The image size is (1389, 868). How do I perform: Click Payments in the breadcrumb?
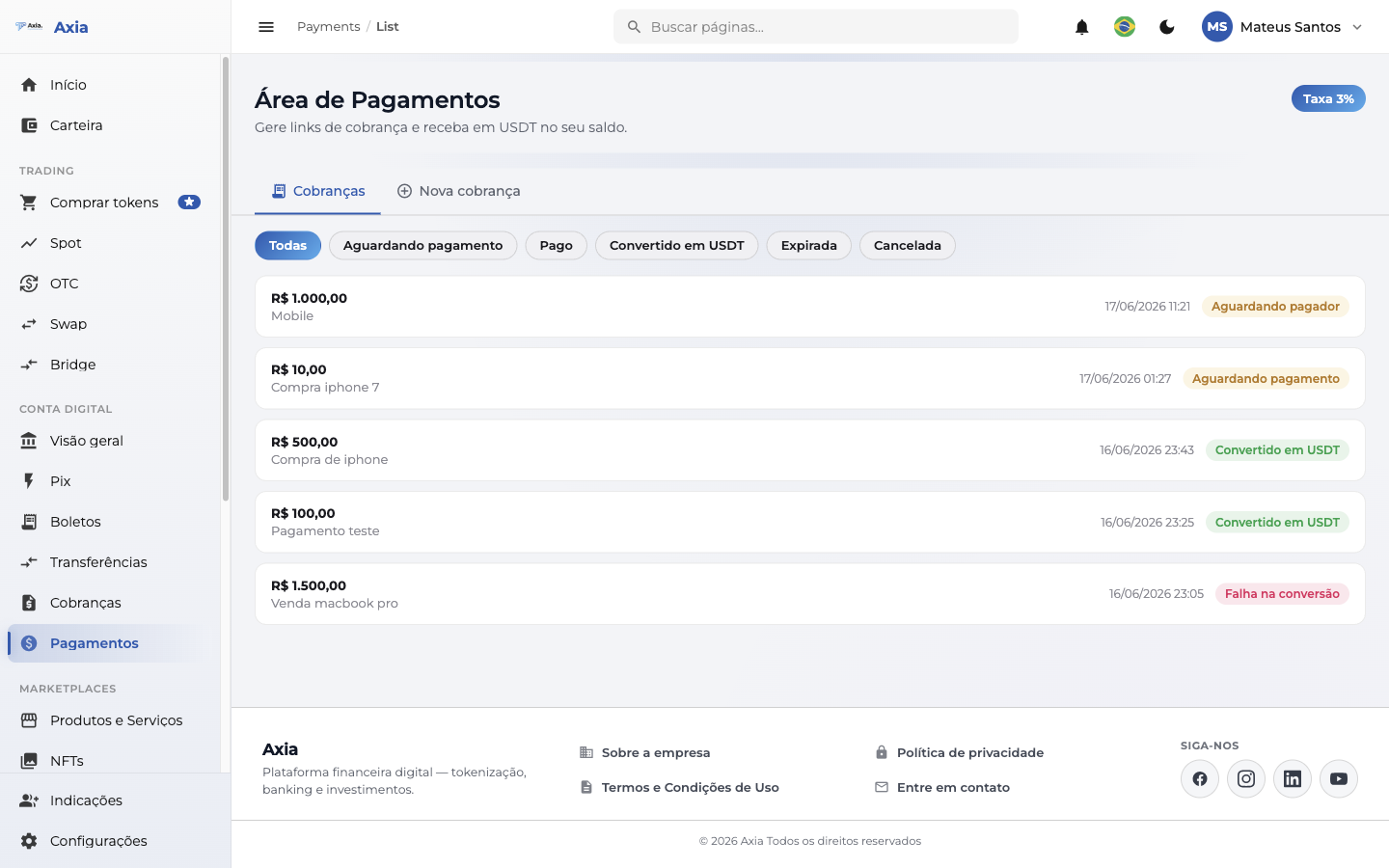328,27
